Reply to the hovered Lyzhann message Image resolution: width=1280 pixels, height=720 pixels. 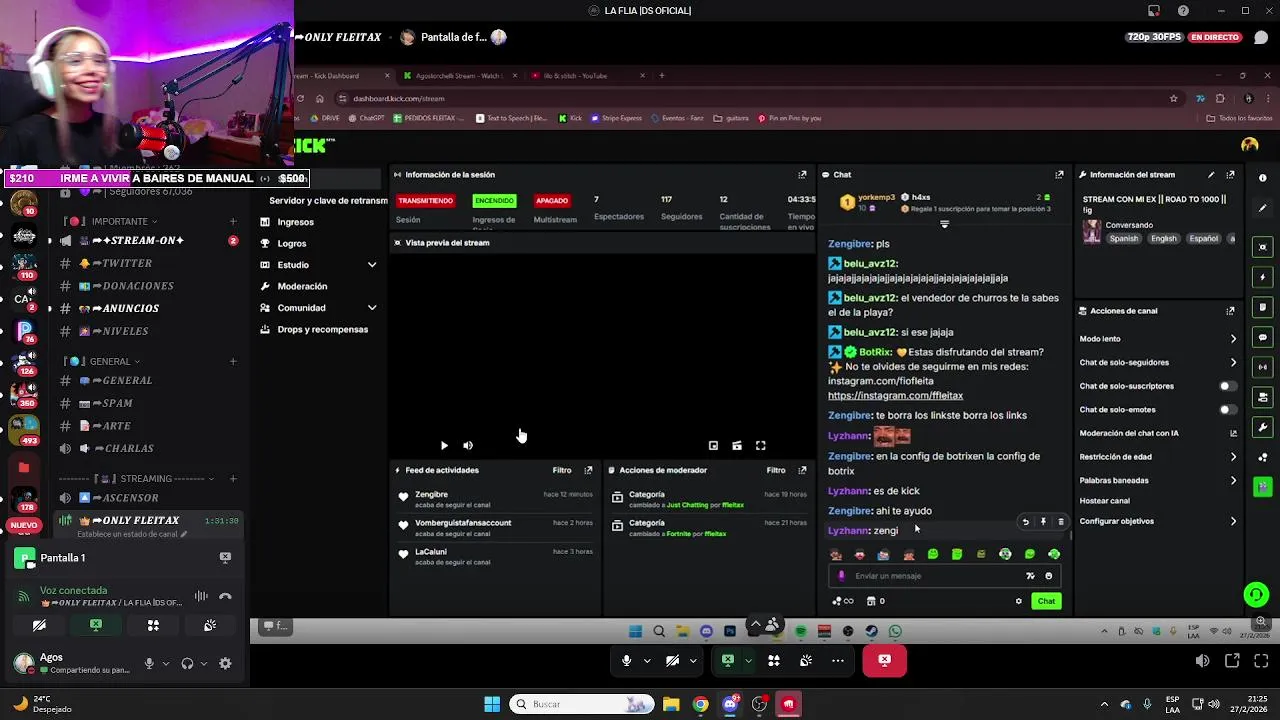(x=1025, y=522)
